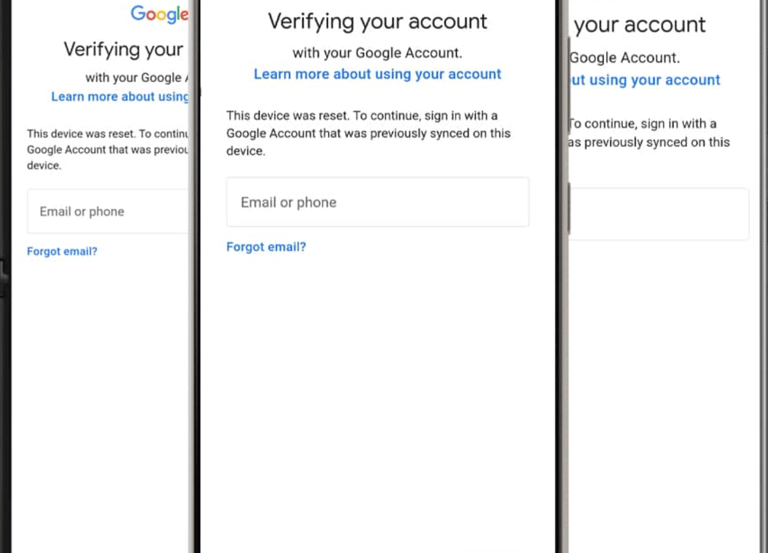The width and height of the screenshot is (768, 553).
Task: Click right phone's 'To continue, sign in with a' text
Action: [x=643, y=124]
